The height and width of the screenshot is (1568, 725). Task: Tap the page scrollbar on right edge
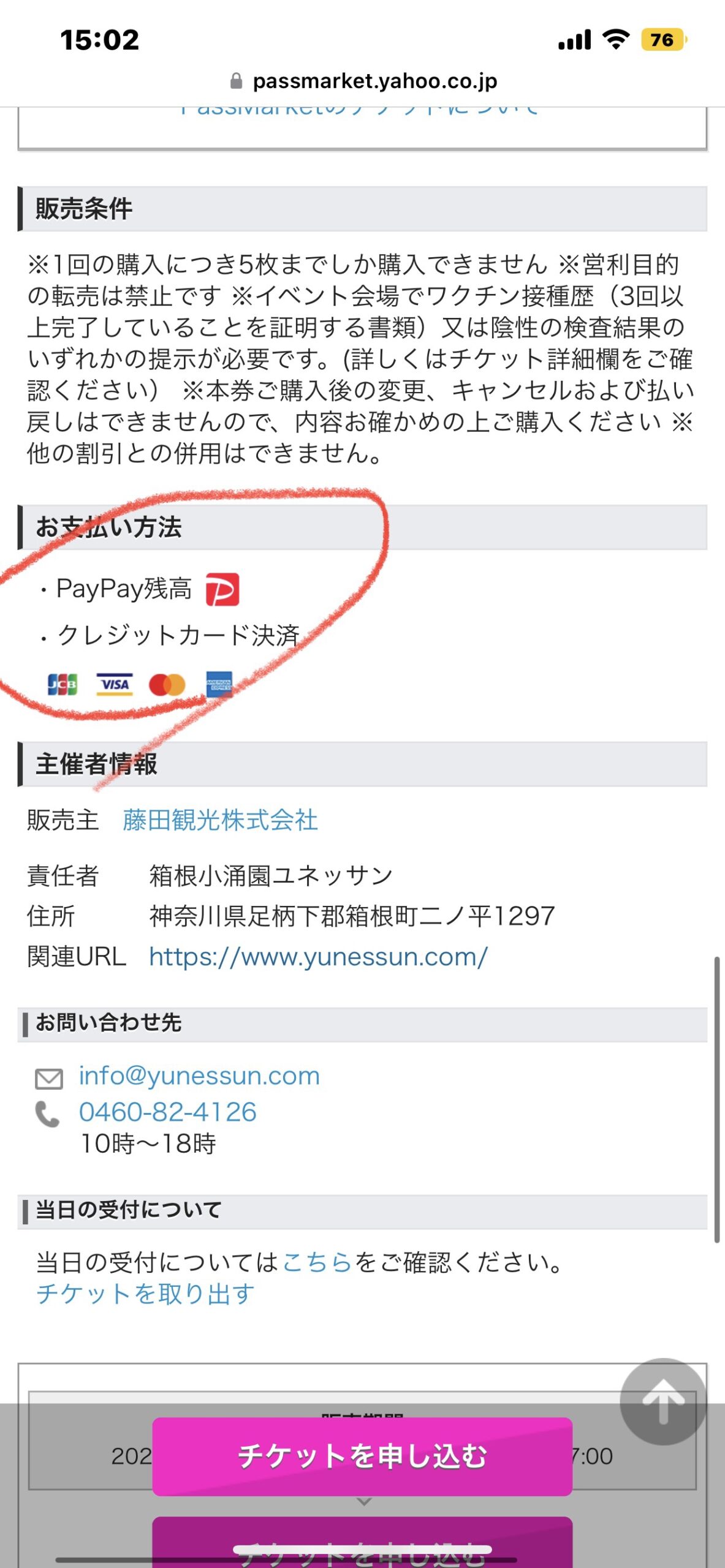[x=716, y=1099]
